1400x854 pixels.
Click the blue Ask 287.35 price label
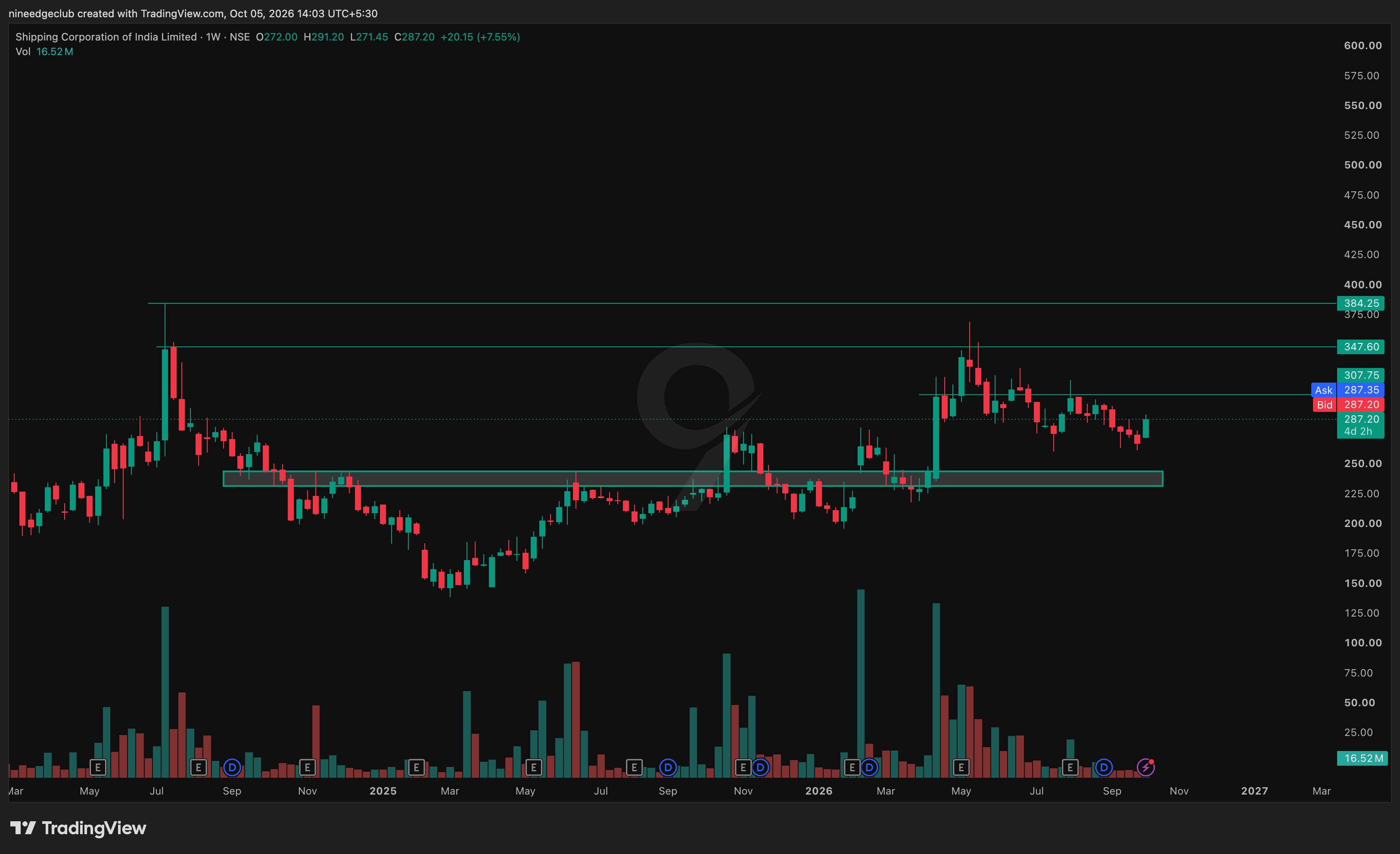1348,390
